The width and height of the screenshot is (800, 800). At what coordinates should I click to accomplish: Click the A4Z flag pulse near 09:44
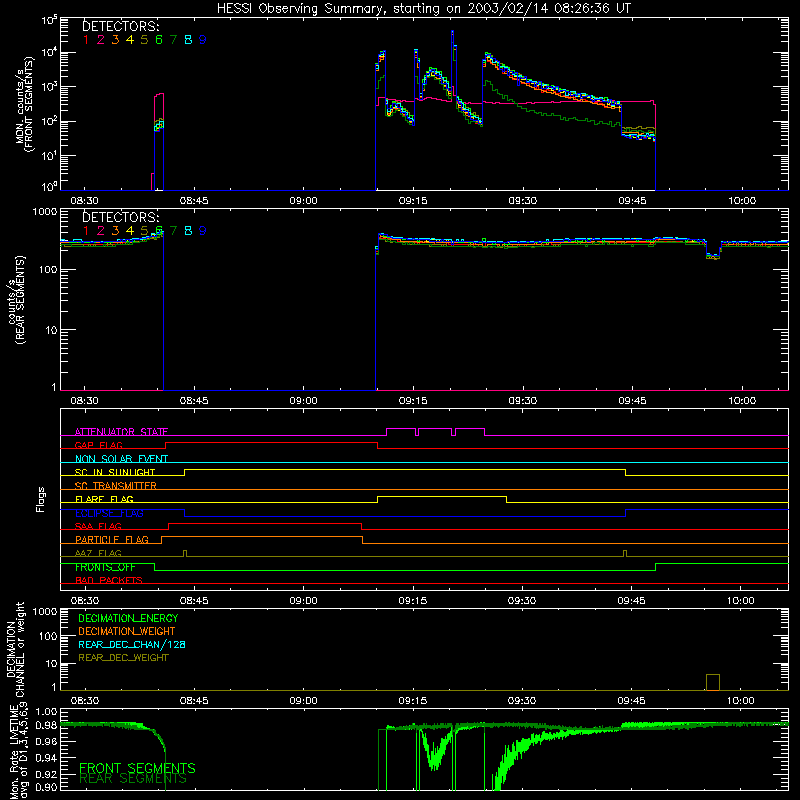click(625, 554)
